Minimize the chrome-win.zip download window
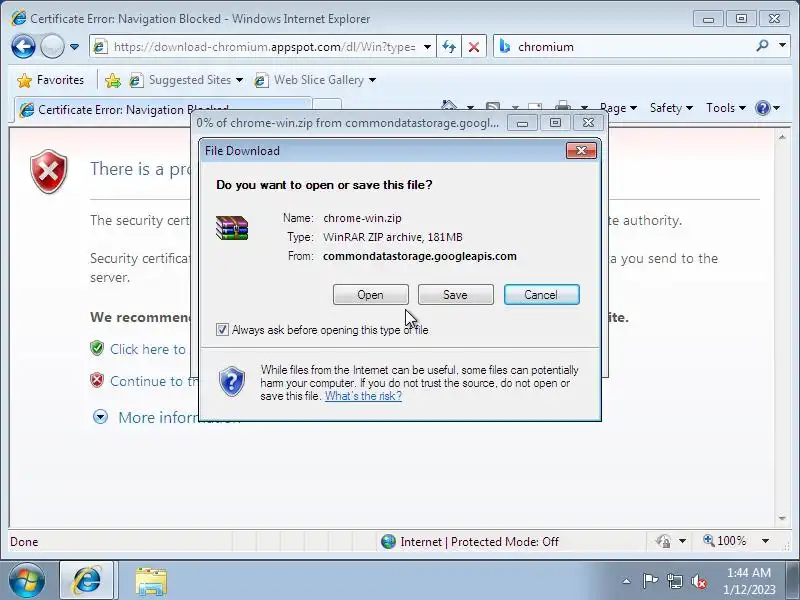Screen dimensions: 800x600 [x=522, y=123]
